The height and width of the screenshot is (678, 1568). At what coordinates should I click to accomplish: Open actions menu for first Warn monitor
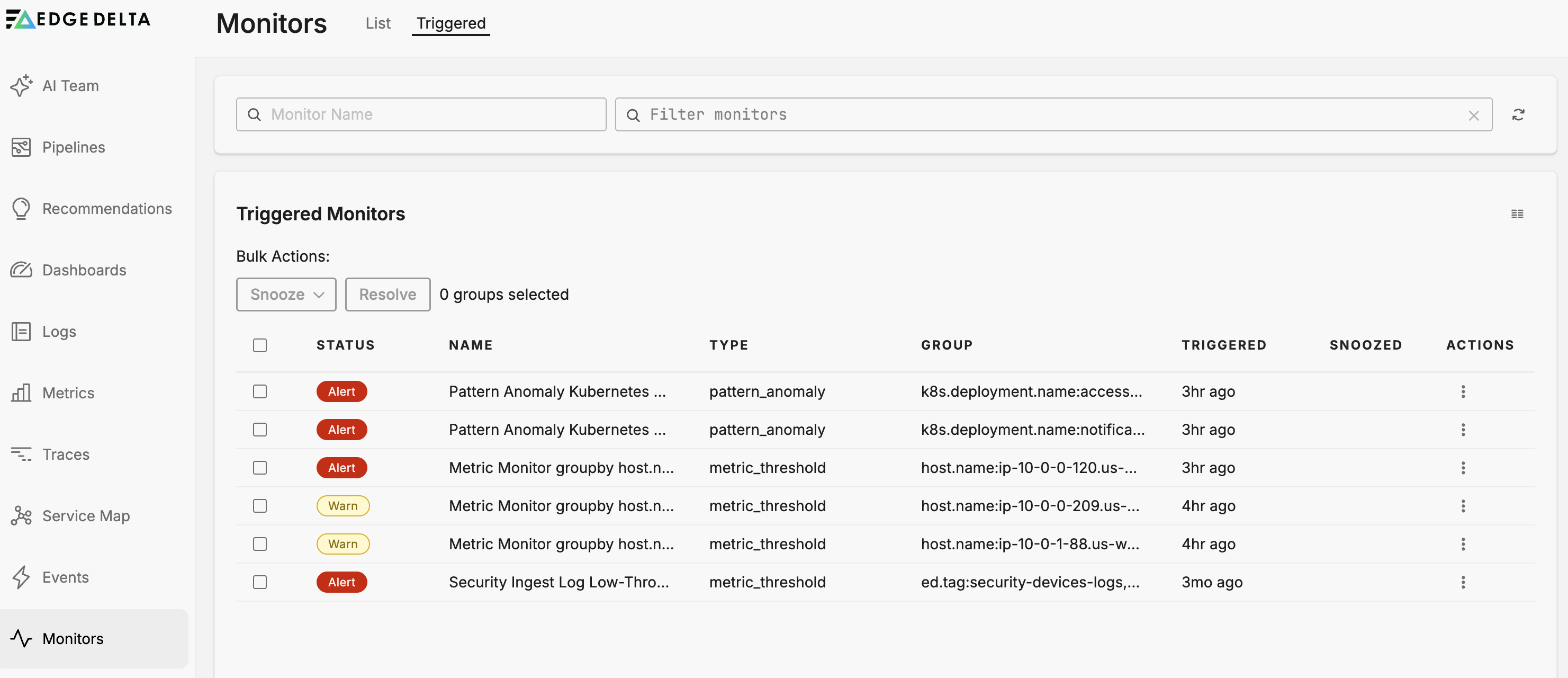coord(1463,506)
